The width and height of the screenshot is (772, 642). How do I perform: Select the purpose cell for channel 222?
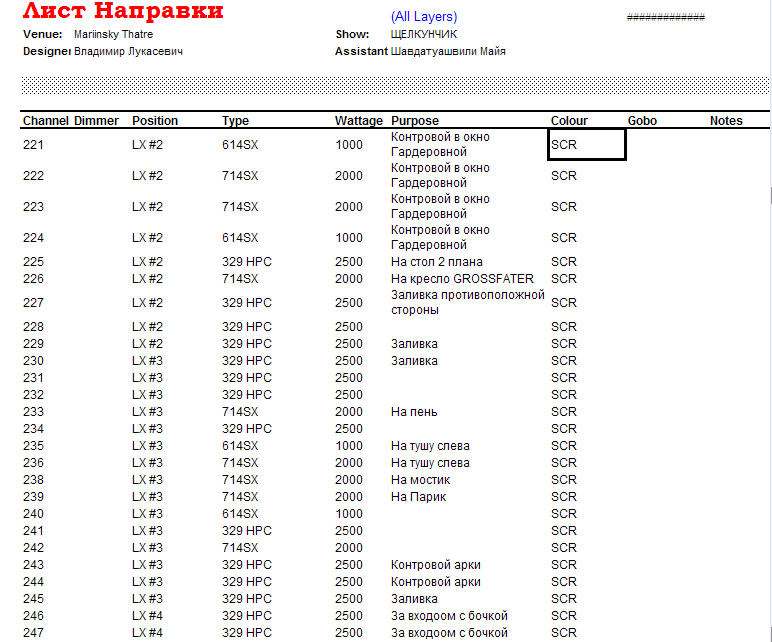point(440,175)
